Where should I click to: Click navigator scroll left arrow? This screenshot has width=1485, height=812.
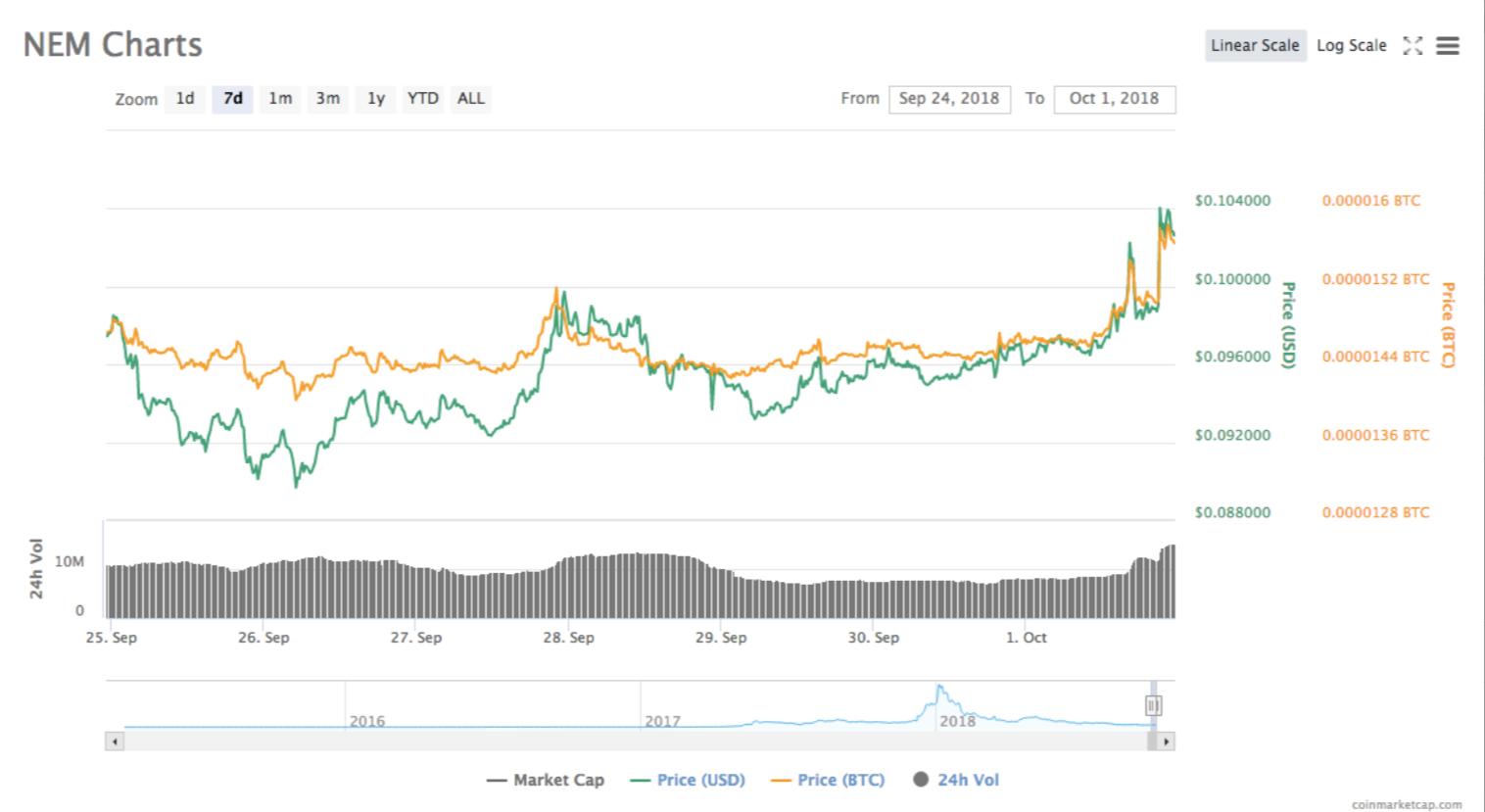115,741
